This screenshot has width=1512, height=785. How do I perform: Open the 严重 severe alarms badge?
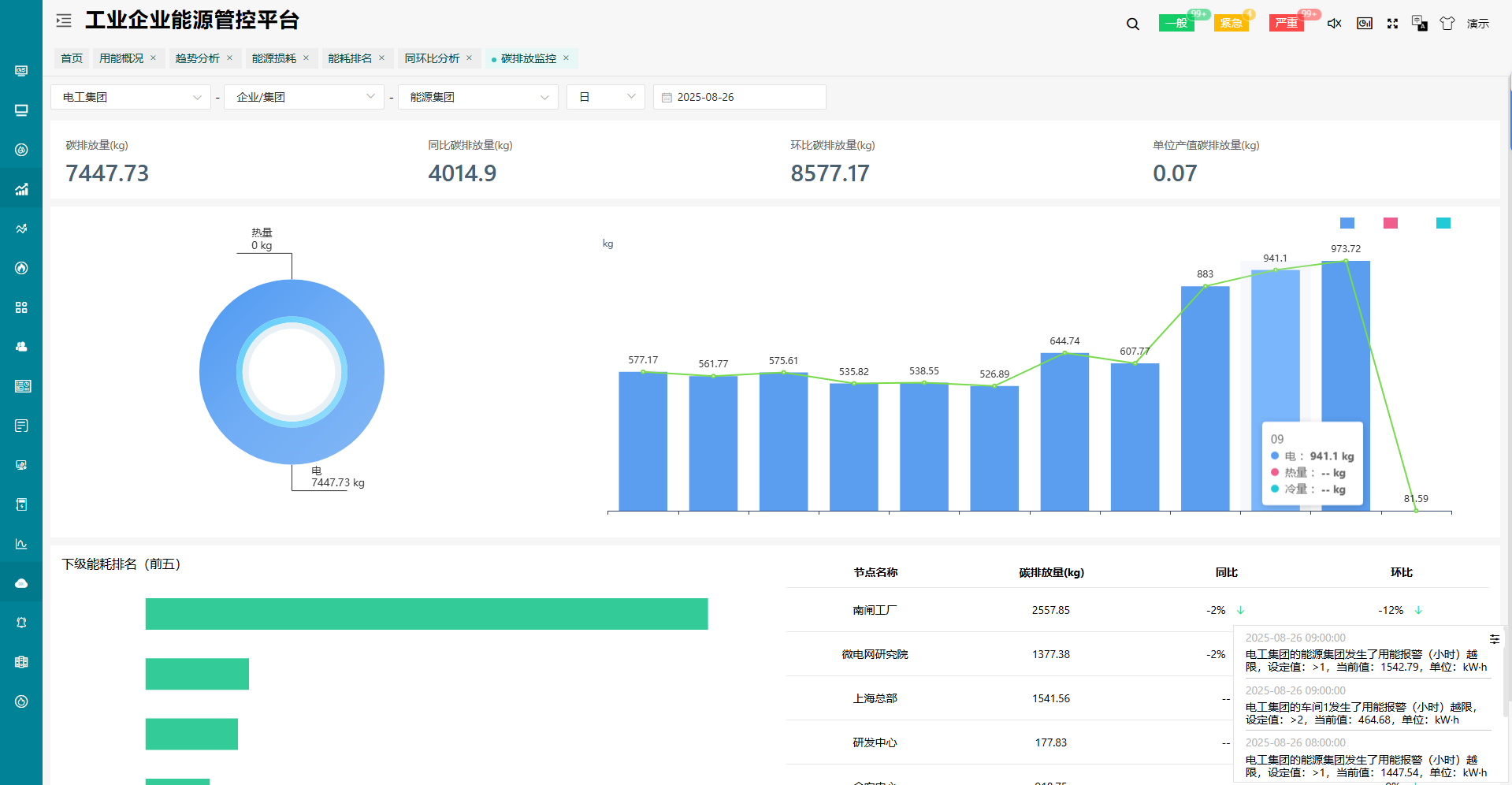[x=1287, y=23]
